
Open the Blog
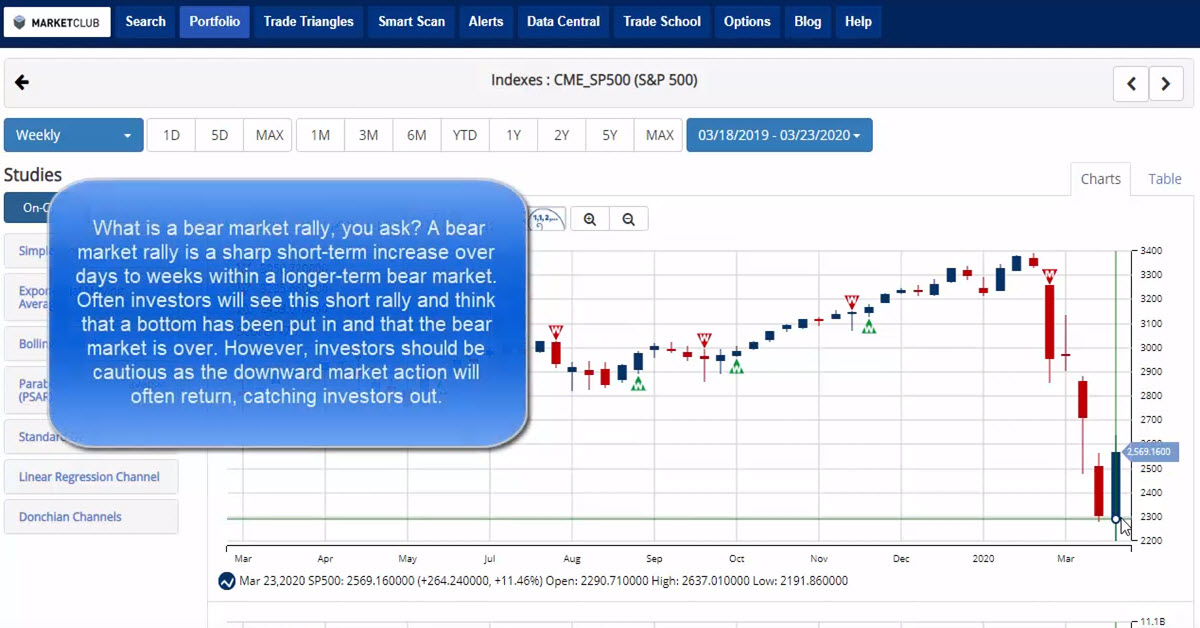click(808, 21)
